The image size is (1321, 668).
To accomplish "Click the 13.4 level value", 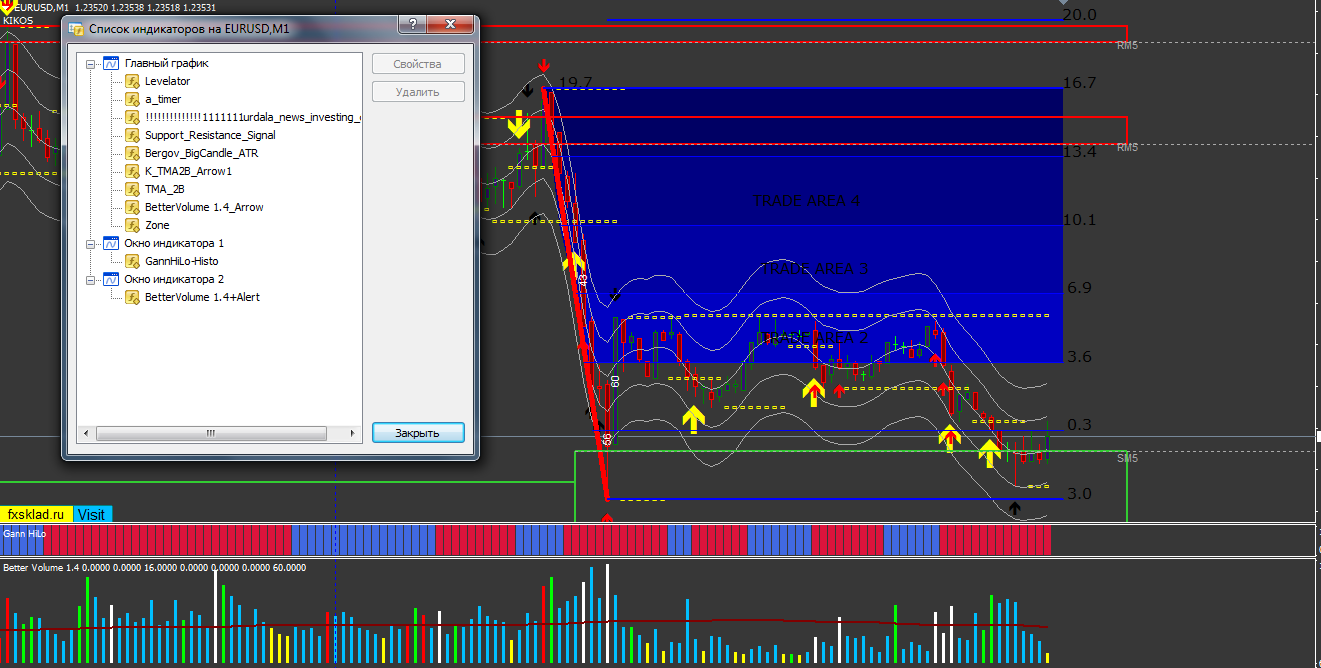I will click(x=1080, y=152).
